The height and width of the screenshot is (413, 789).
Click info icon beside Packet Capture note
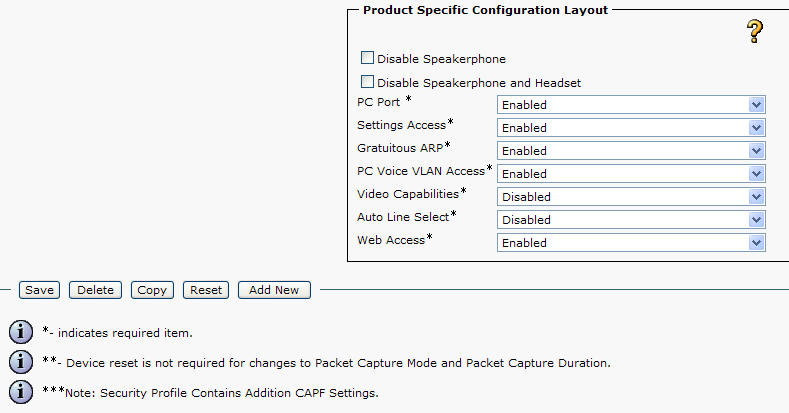[20, 361]
